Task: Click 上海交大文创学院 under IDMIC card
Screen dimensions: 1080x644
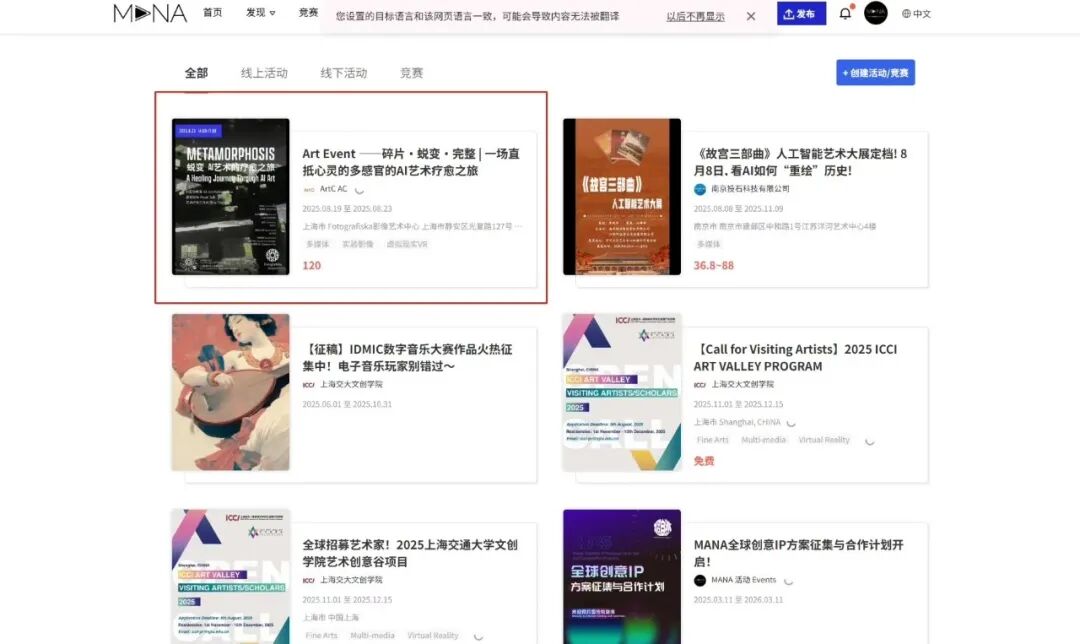Action: (x=351, y=384)
